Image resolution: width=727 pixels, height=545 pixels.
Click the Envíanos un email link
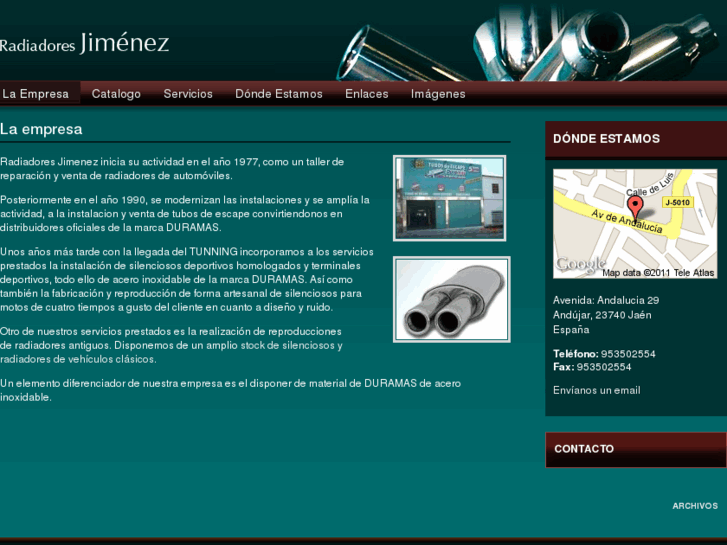(596, 390)
